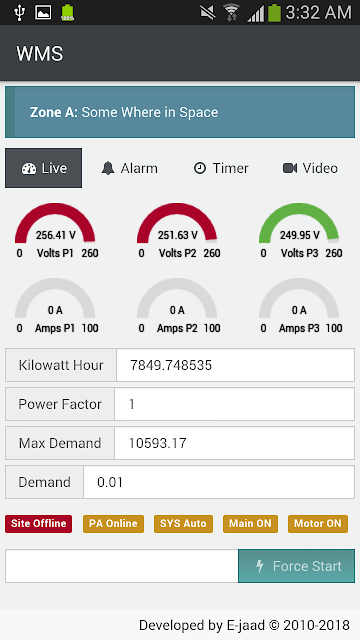Image resolution: width=360 pixels, height=640 pixels.
Task: Tap the Volts P2 gauge
Action: tap(177, 231)
